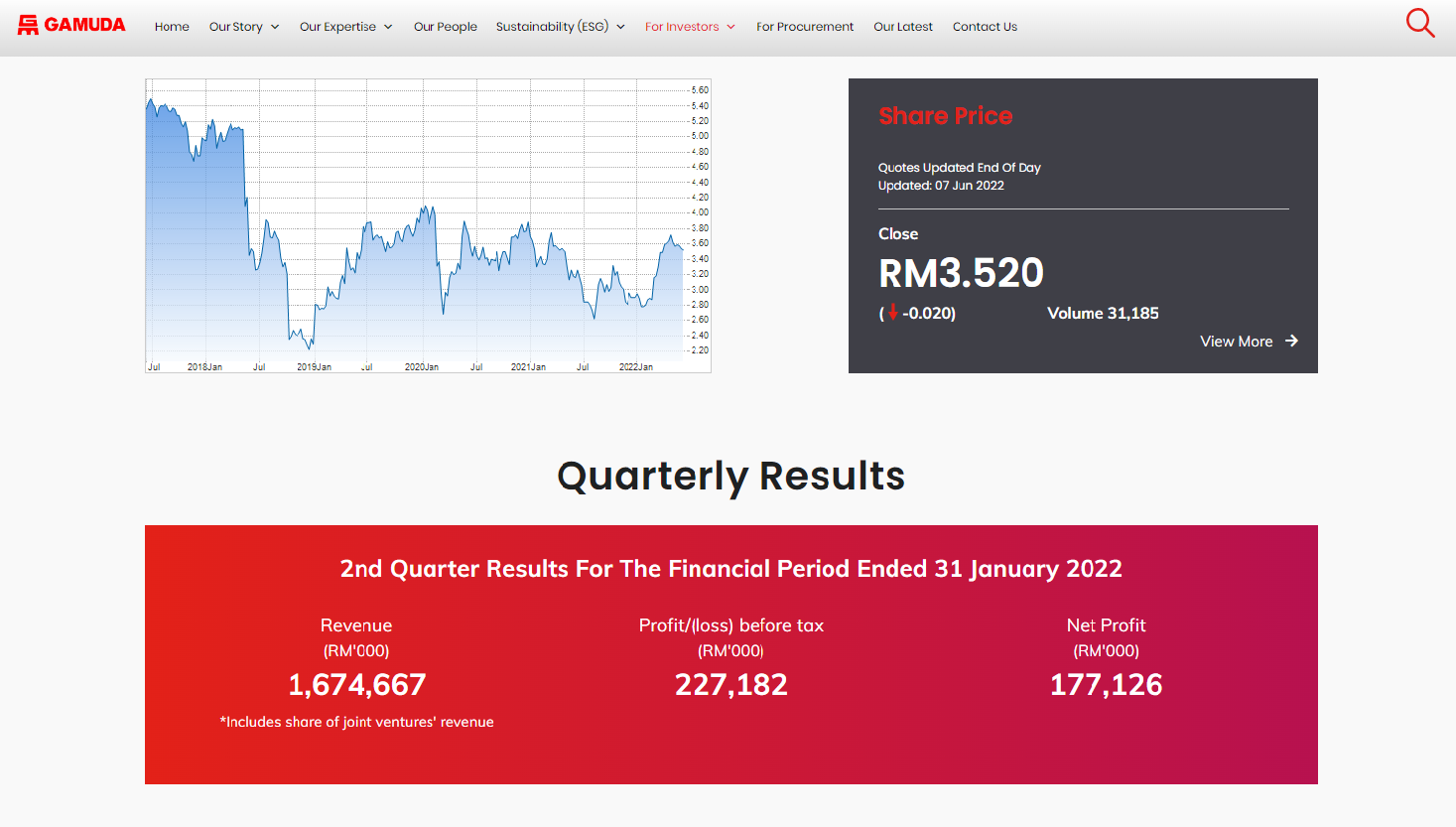Click the 2020Jan label on chart axis
The height and width of the screenshot is (827, 1456).
[x=422, y=367]
